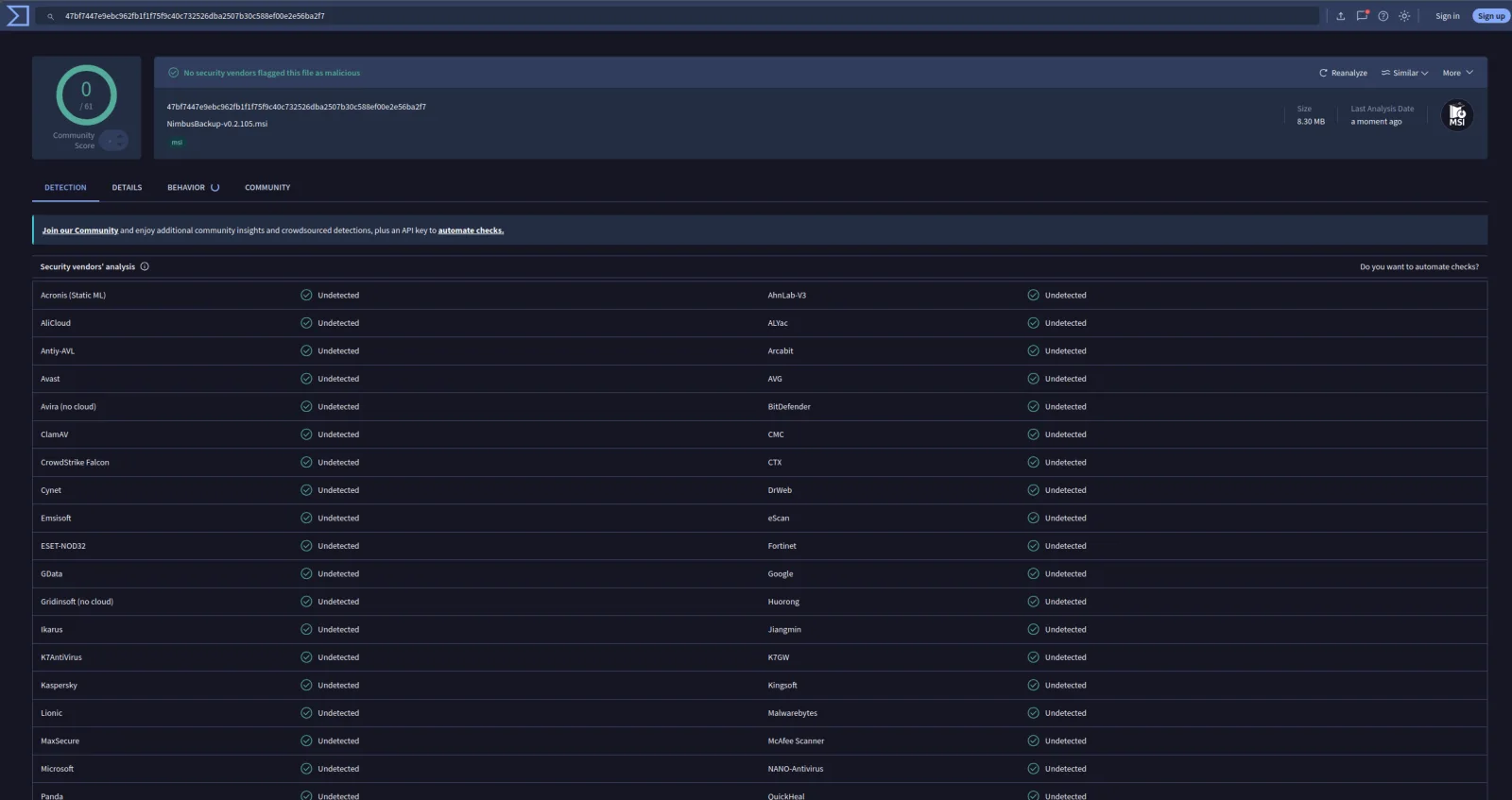
Task: Click the Fortinet undetected check icon
Action: (1033, 546)
